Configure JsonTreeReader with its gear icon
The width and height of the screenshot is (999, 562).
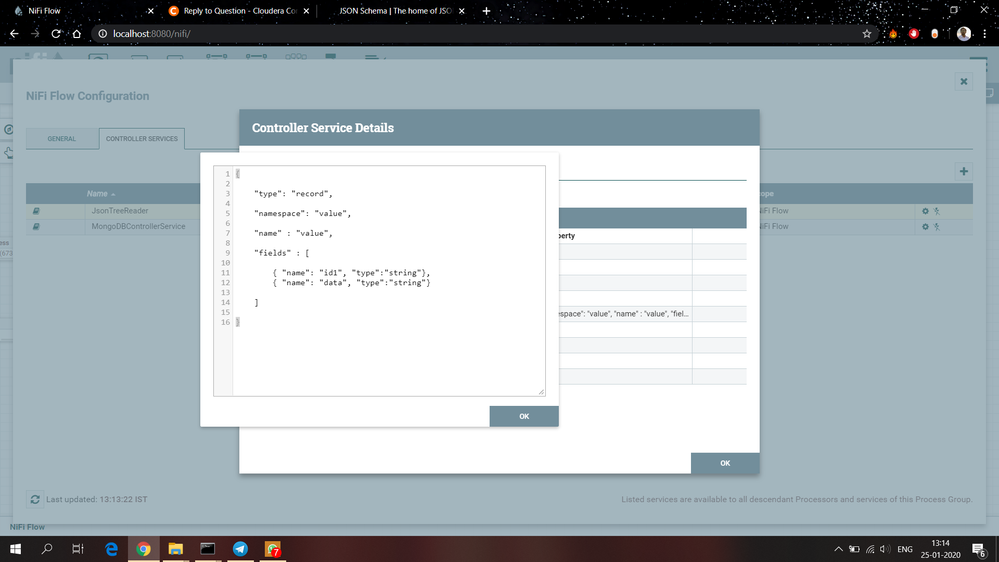pyautogui.click(x=925, y=211)
